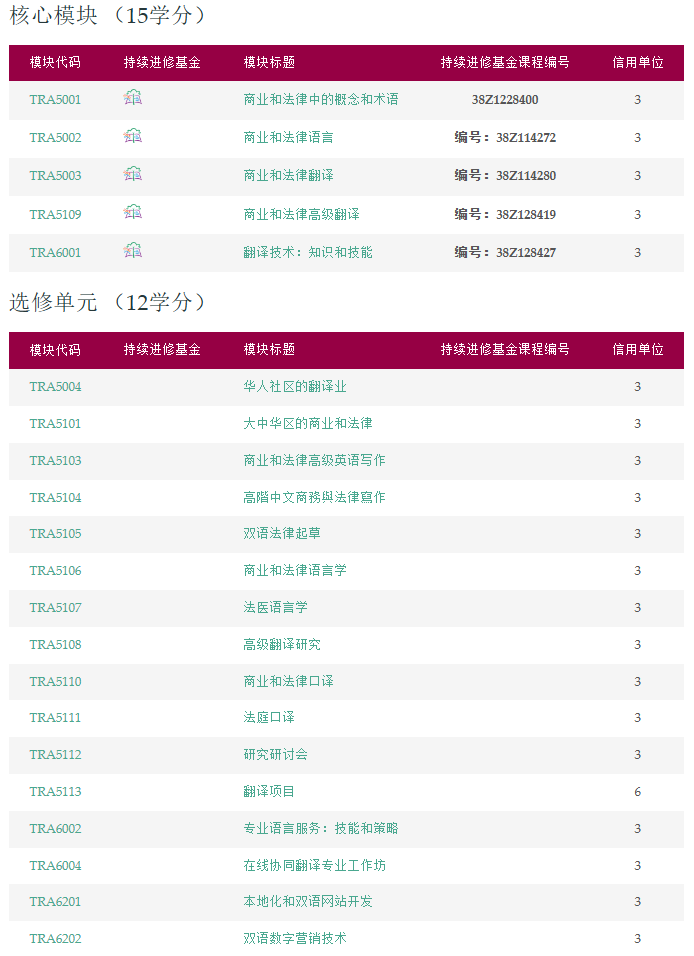Click 信用单位 header in the electives table
Viewport: 694px width, 956px height.
tap(638, 349)
